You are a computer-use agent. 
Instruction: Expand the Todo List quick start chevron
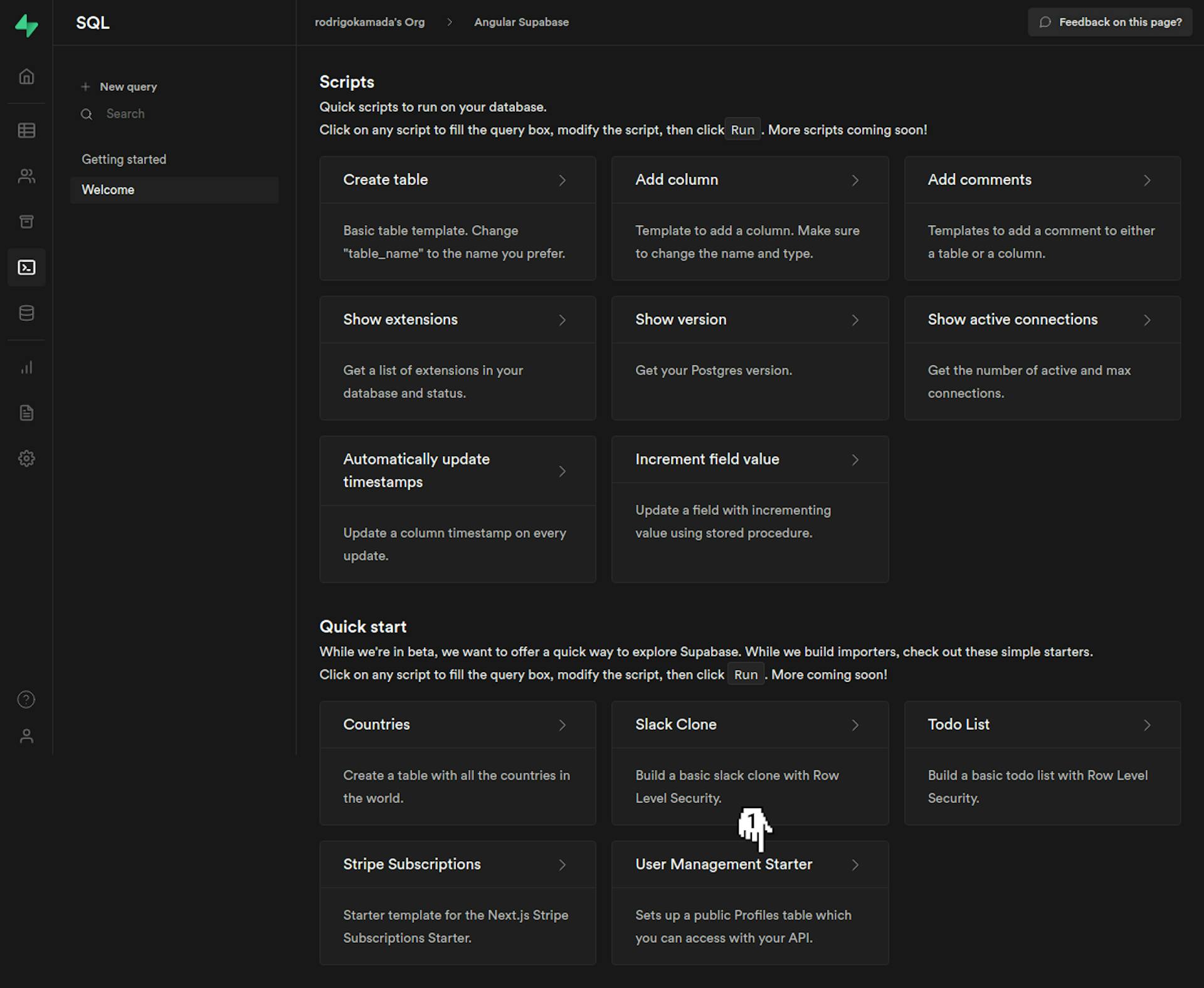1147,725
